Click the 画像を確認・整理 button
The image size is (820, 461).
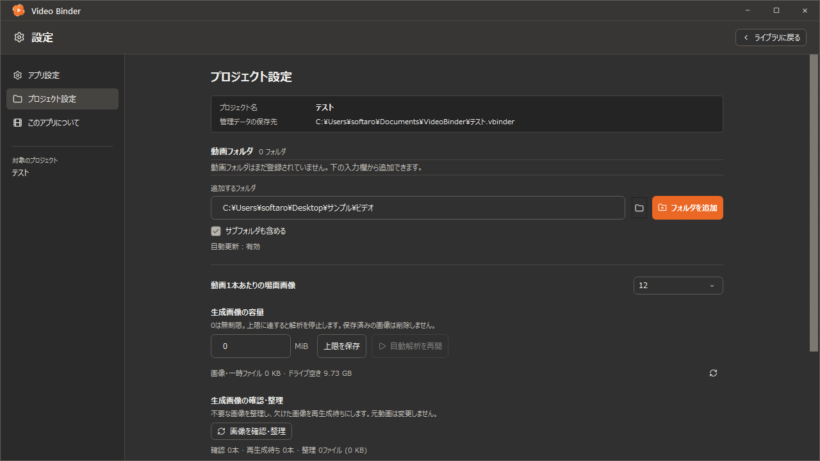pyautogui.click(x=252, y=431)
